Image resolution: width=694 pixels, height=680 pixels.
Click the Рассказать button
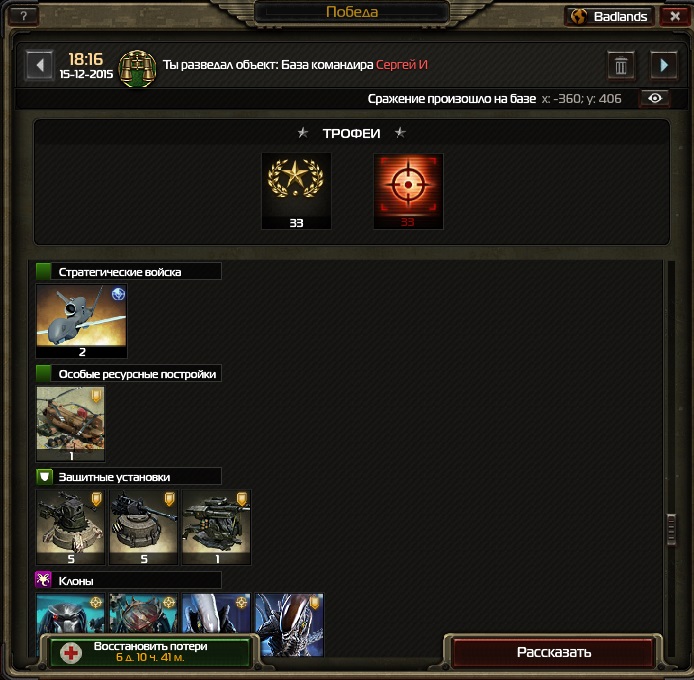coord(553,652)
